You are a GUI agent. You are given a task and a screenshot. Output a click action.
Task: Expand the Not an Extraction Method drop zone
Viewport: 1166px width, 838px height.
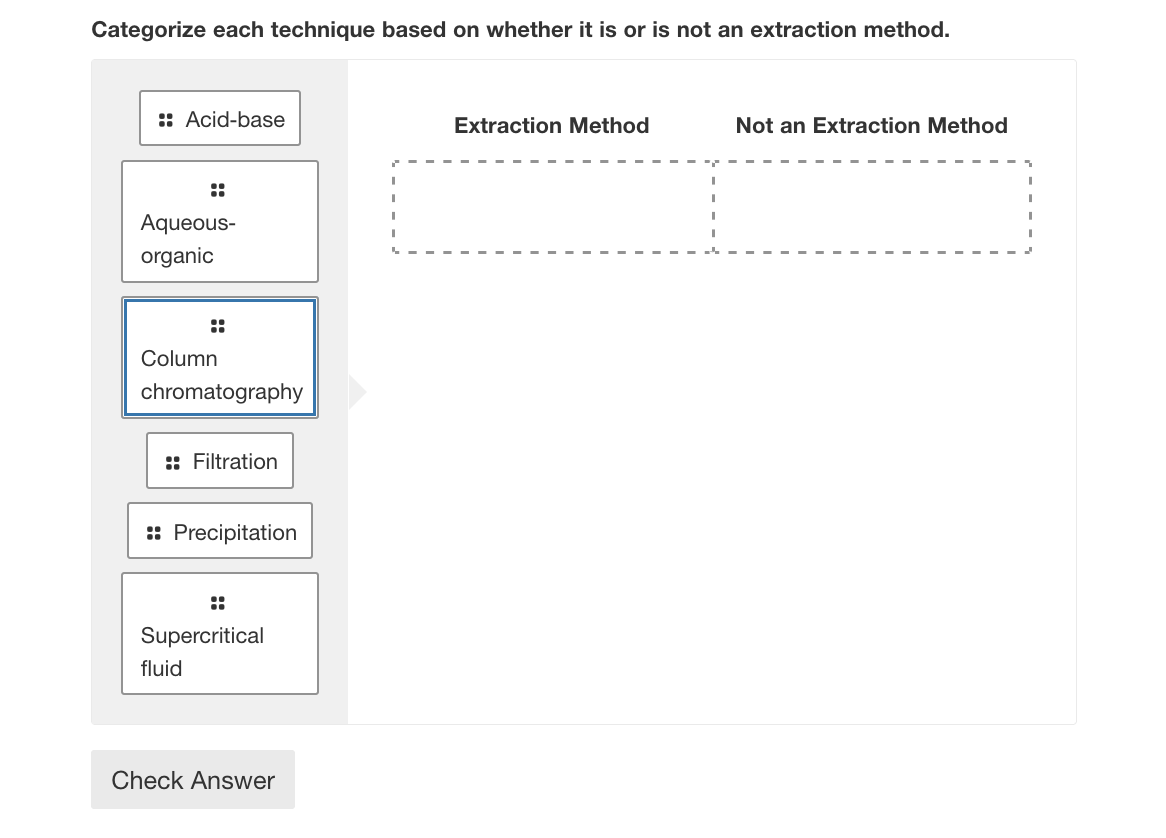[871, 206]
